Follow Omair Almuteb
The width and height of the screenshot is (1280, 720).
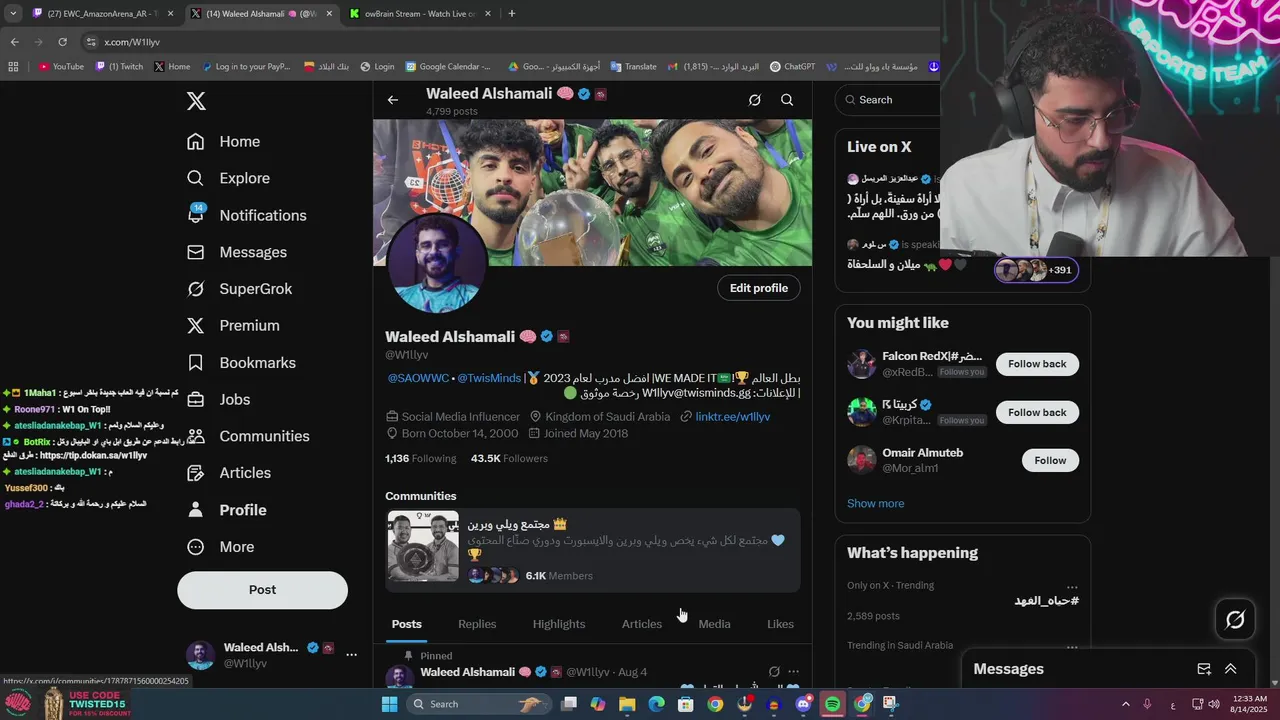1050,460
